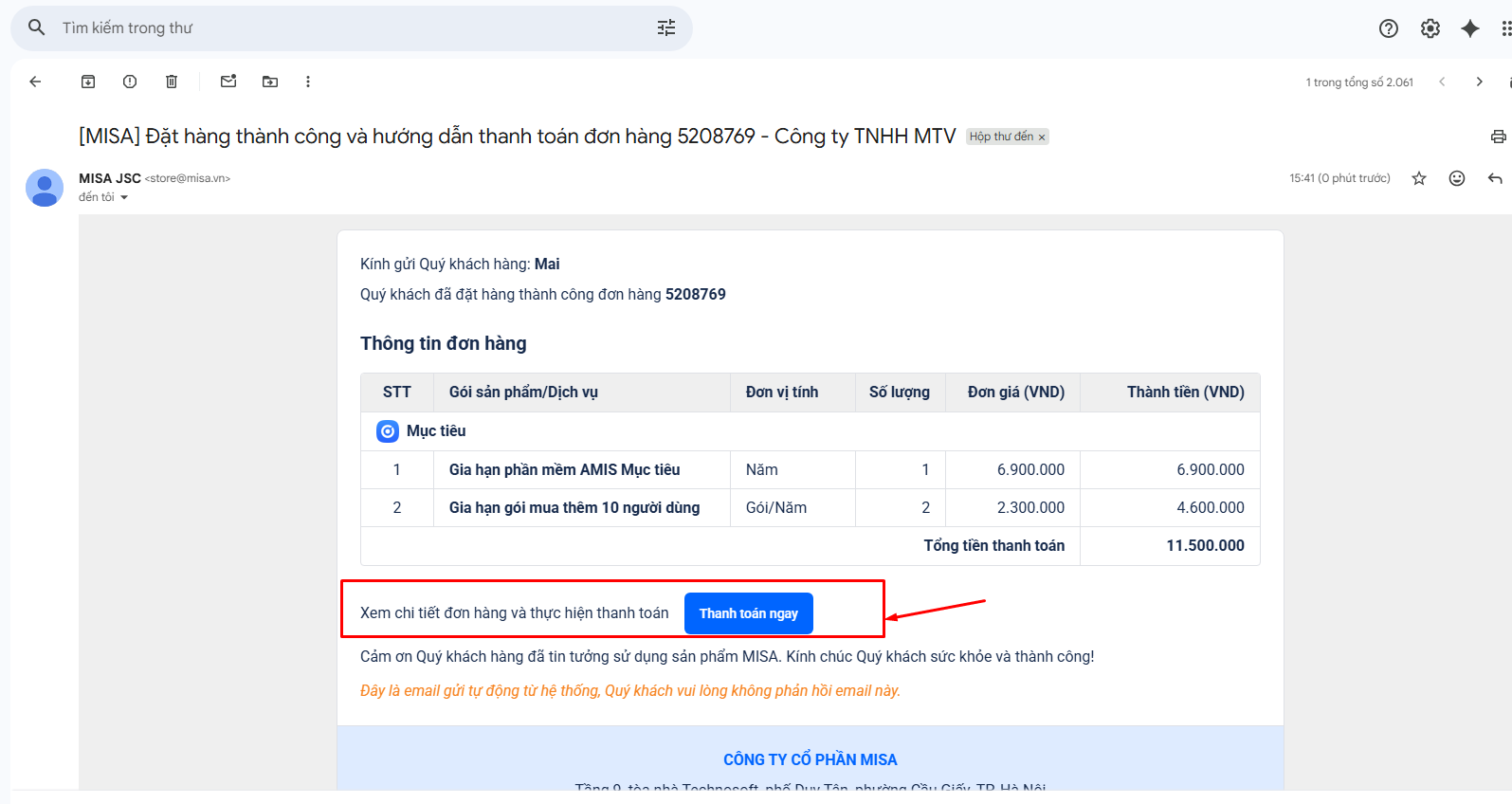Click the sender address store@misa.vn
The width and height of the screenshot is (1512, 804).
tap(188, 178)
